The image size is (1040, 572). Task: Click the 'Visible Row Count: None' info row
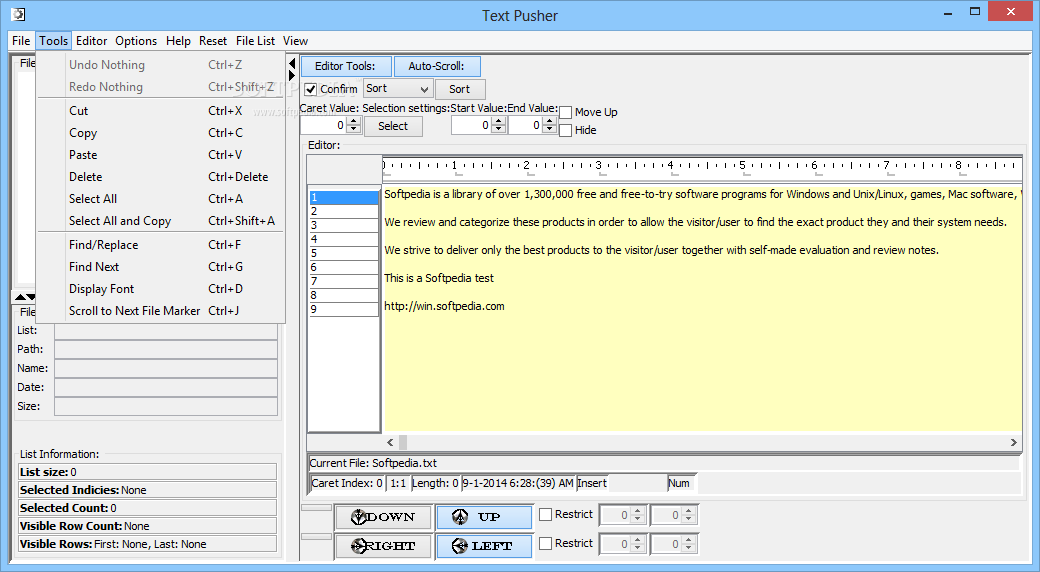[x=147, y=526]
